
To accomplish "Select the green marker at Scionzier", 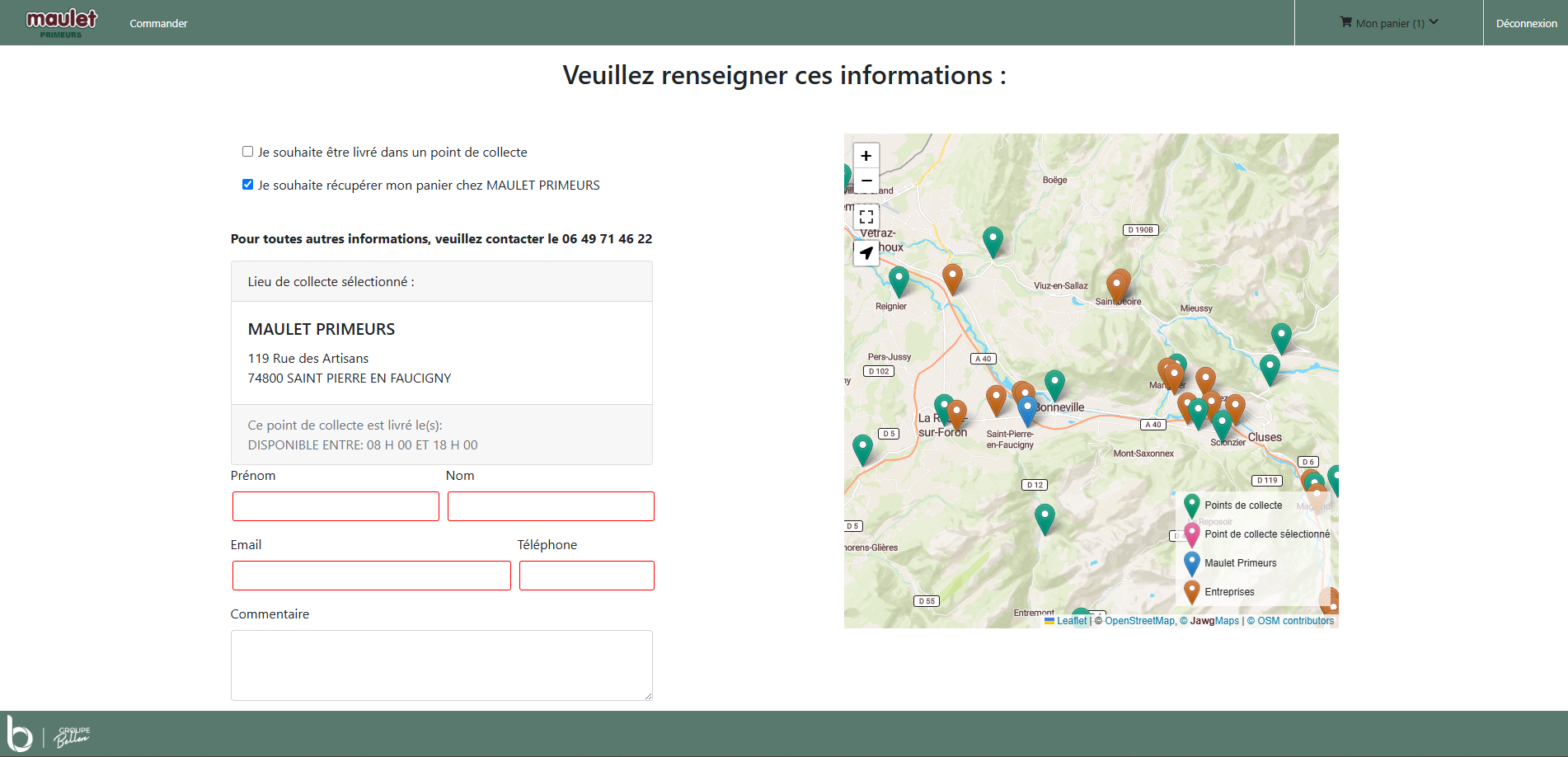I will [x=1222, y=426].
